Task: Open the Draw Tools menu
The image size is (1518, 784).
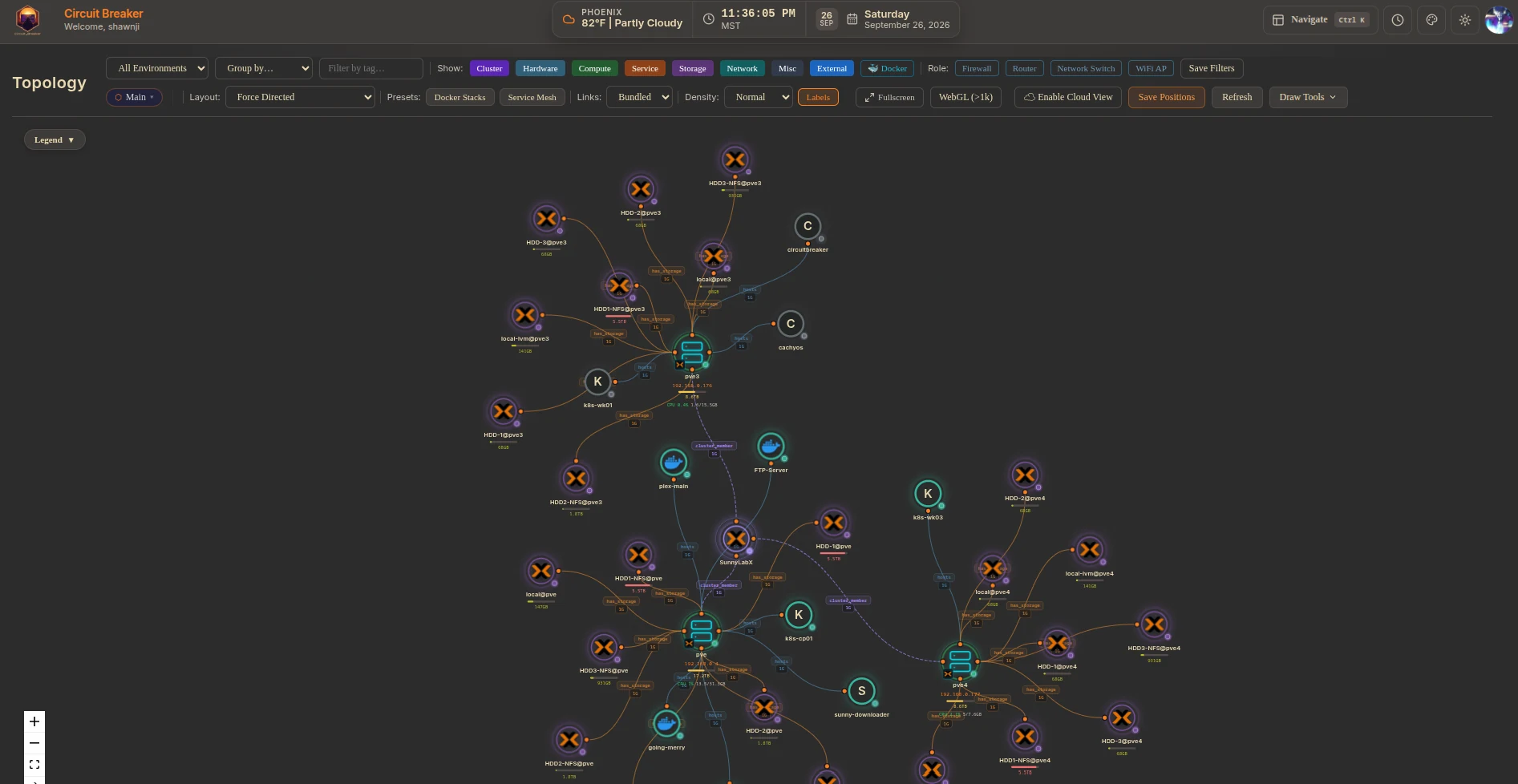Action: [x=1308, y=97]
